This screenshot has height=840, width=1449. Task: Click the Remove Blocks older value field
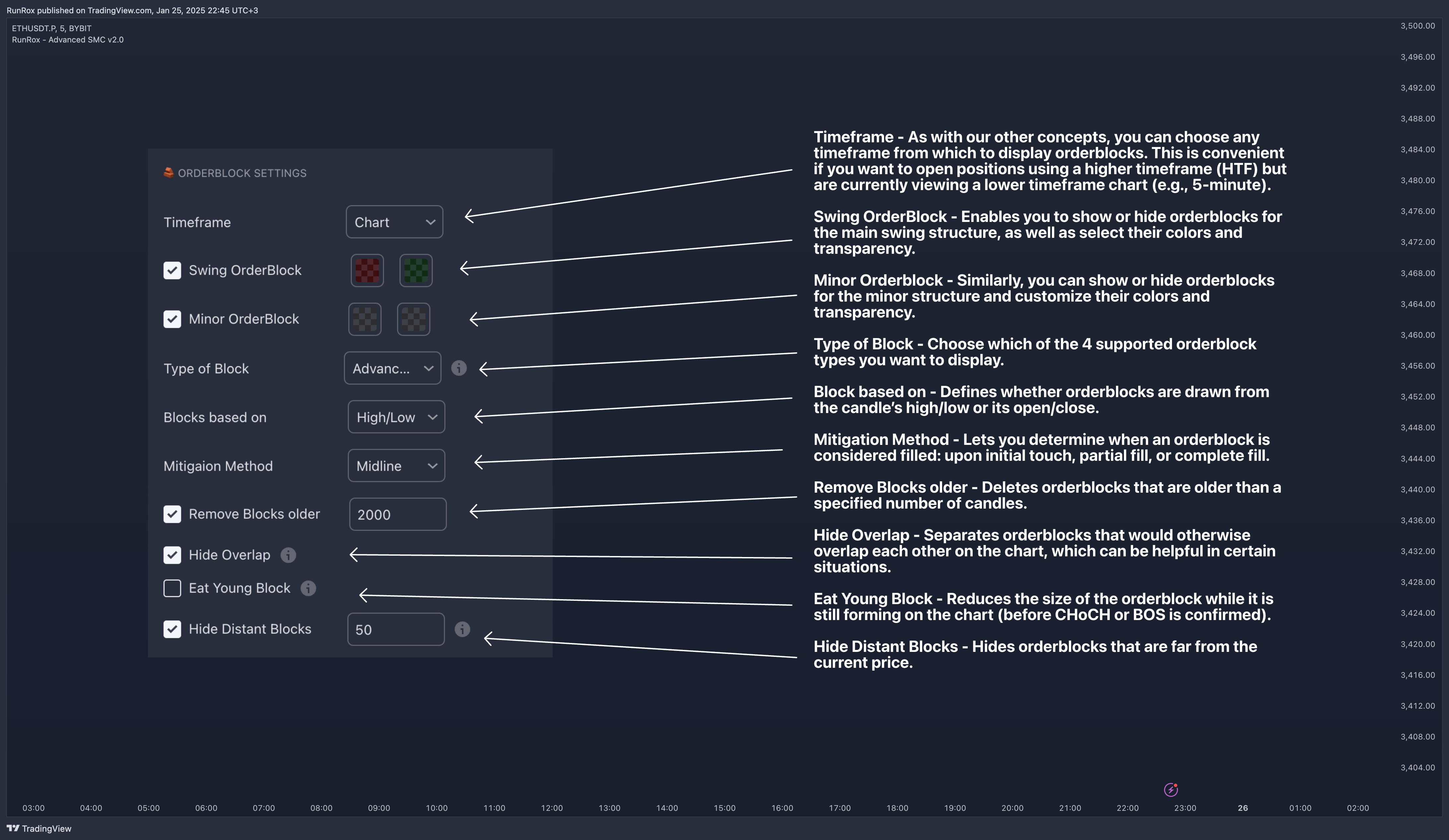click(397, 514)
